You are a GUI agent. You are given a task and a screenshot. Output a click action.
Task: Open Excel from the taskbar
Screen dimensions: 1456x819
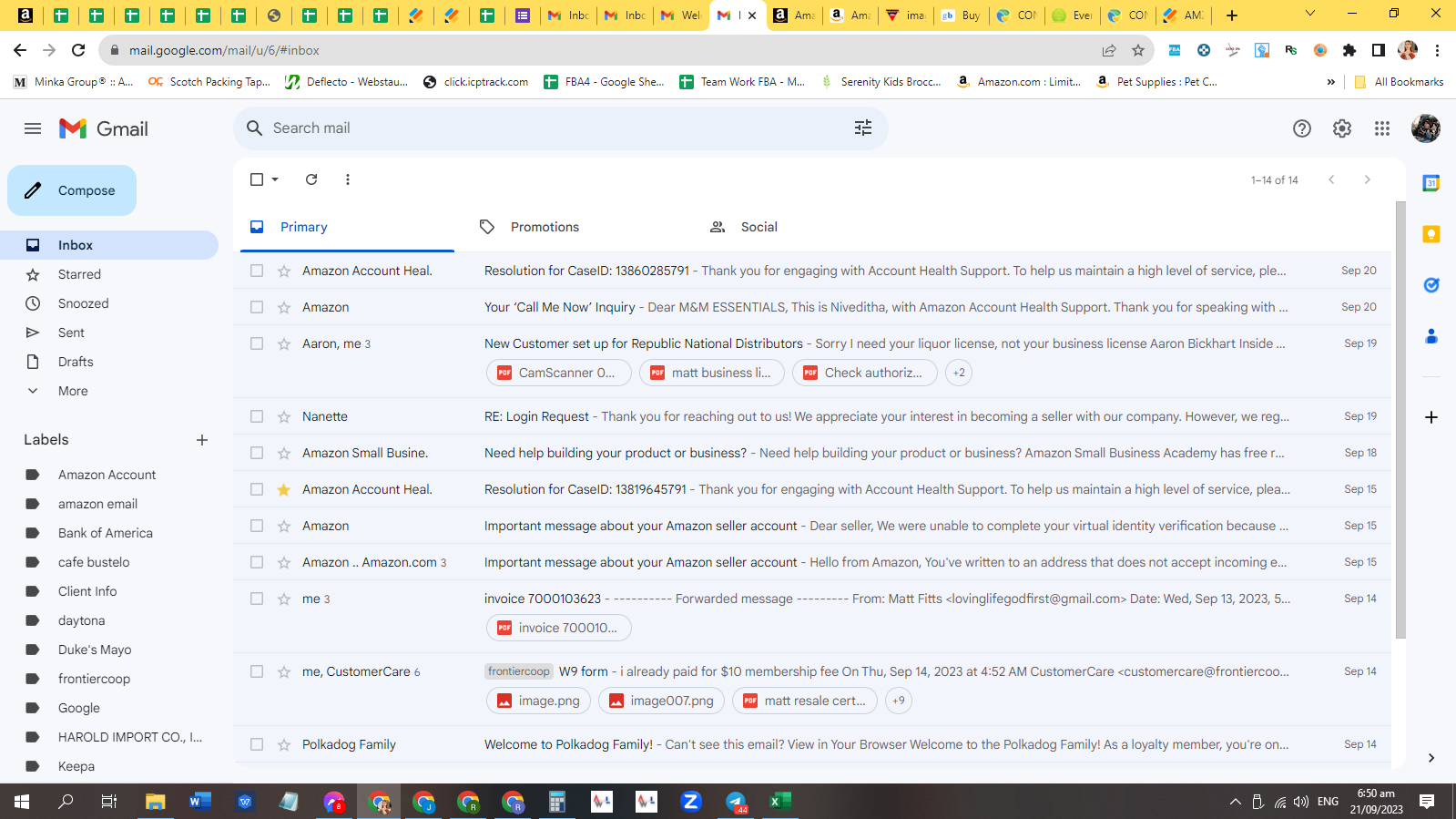point(780,802)
